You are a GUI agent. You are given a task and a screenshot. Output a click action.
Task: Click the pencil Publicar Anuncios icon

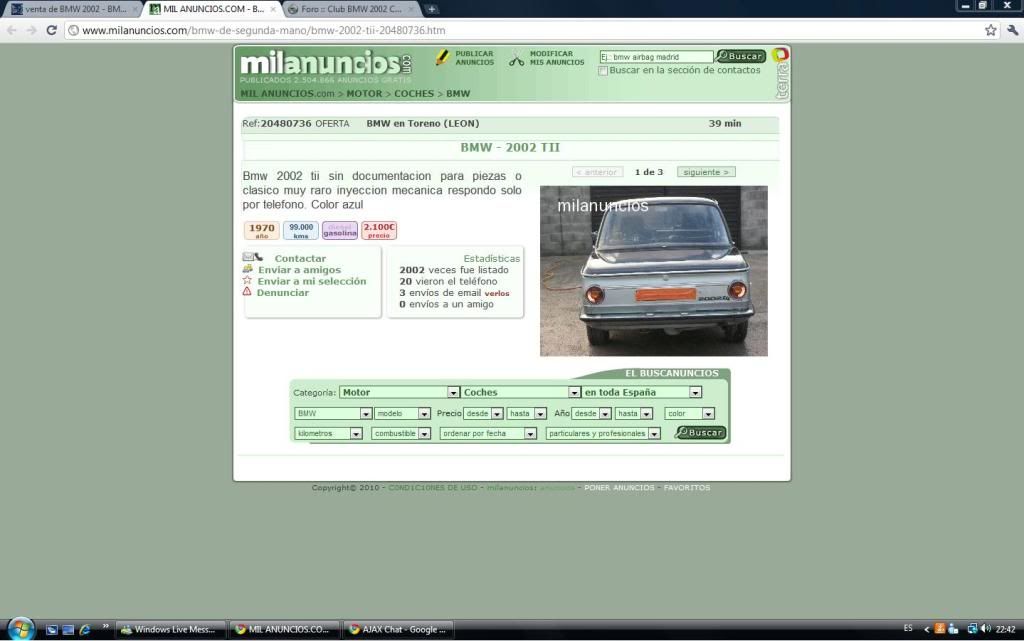point(442,58)
